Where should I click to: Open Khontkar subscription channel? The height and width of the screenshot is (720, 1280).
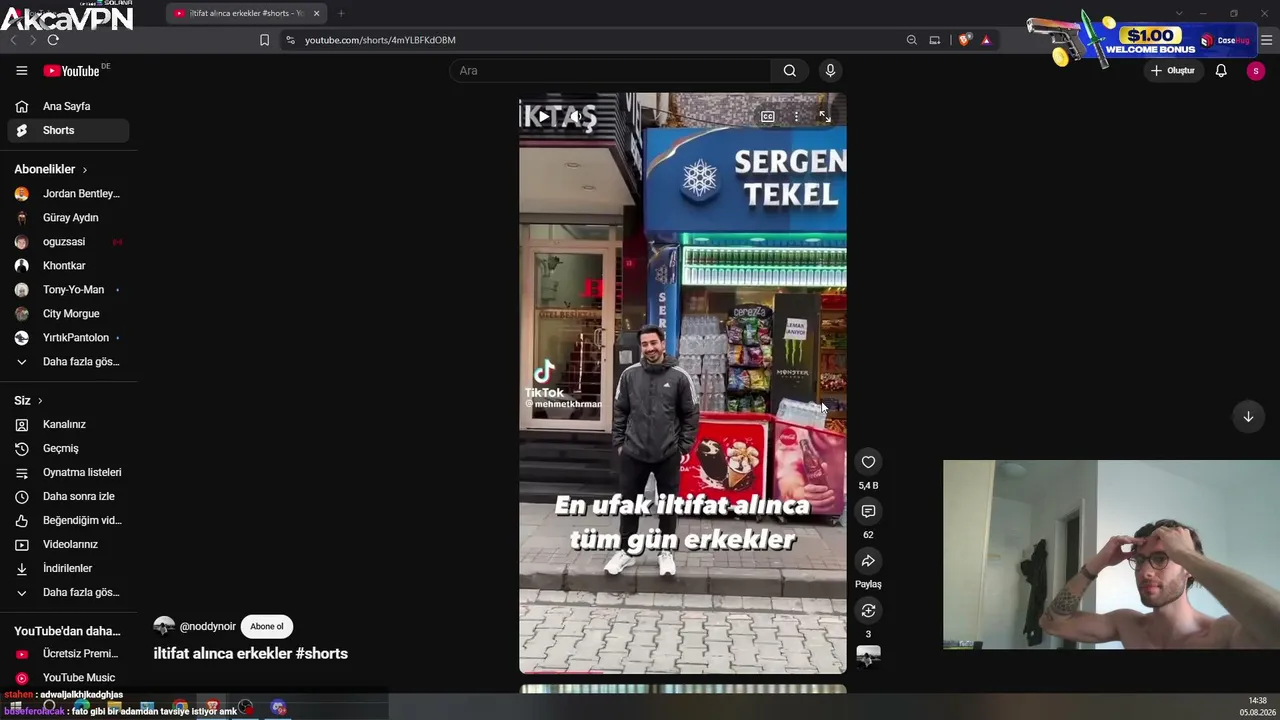point(68,266)
